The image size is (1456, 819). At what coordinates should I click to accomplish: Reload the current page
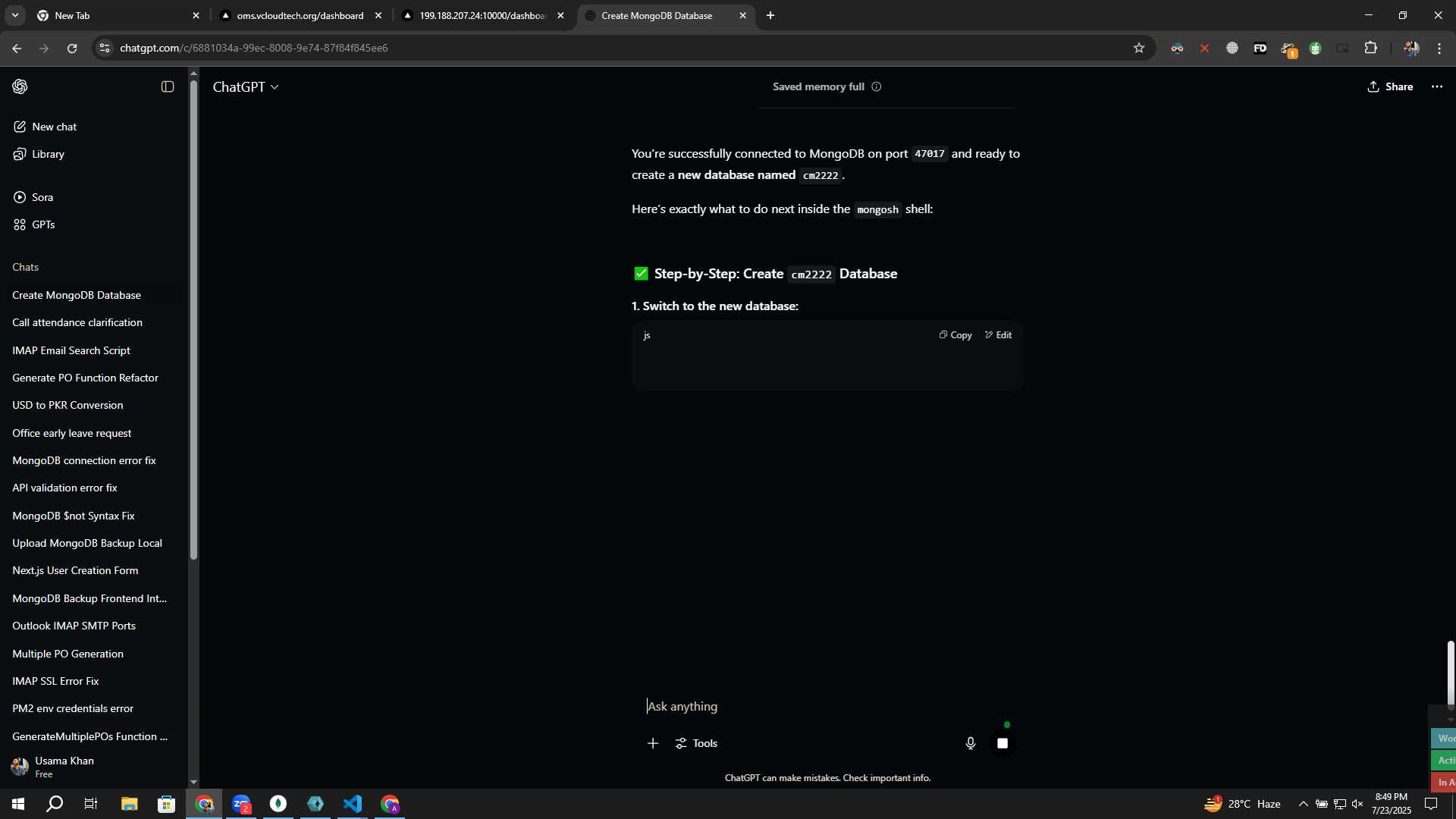72,48
